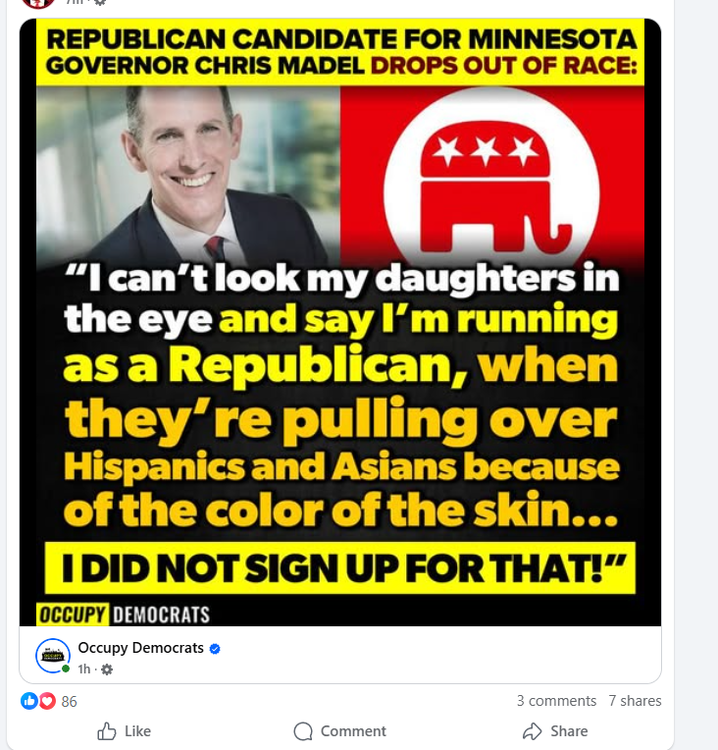Image resolution: width=718 pixels, height=750 pixels.
Task: Open the 1h timestamp link
Action: [84, 669]
